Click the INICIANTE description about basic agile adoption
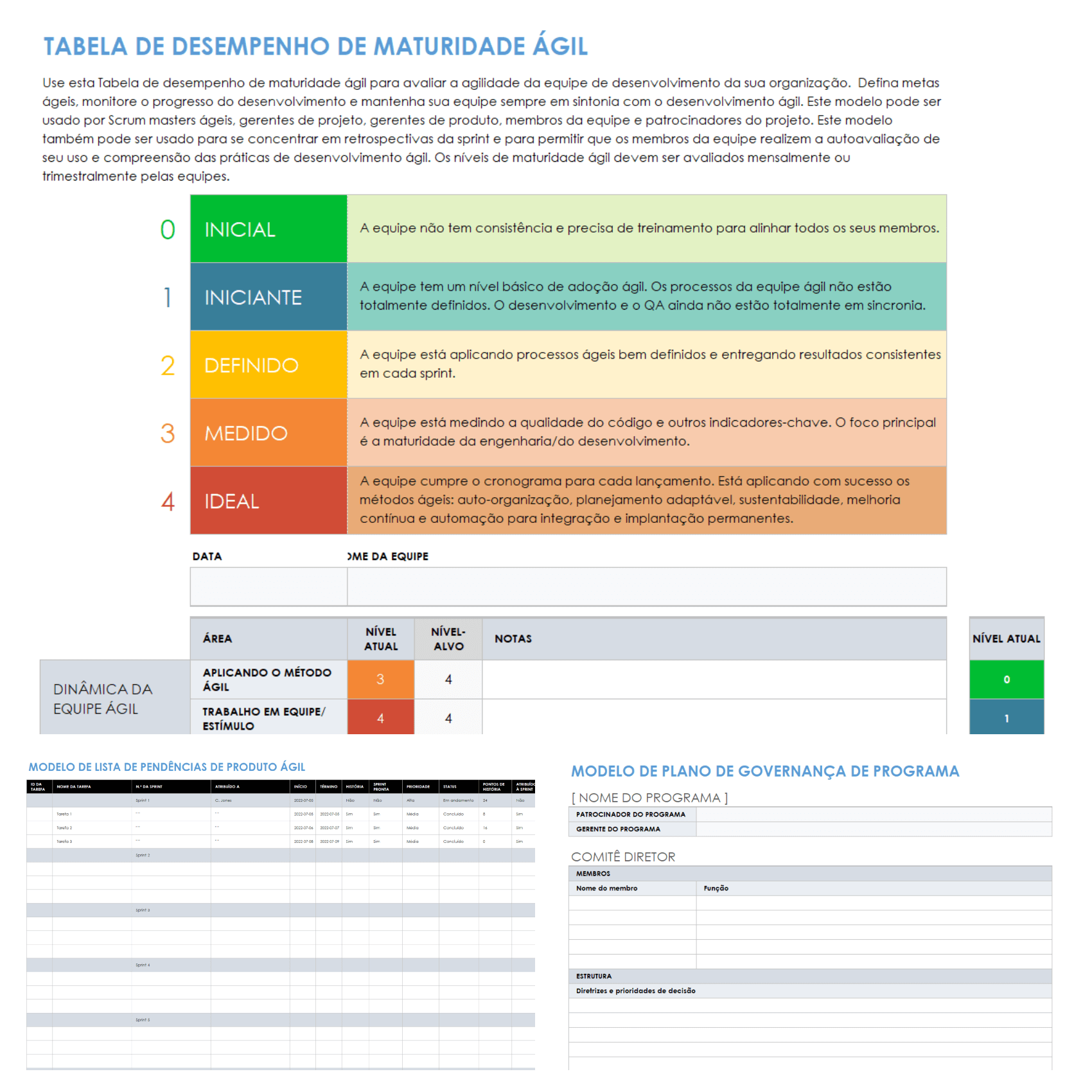 pyautogui.click(x=647, y=297)
